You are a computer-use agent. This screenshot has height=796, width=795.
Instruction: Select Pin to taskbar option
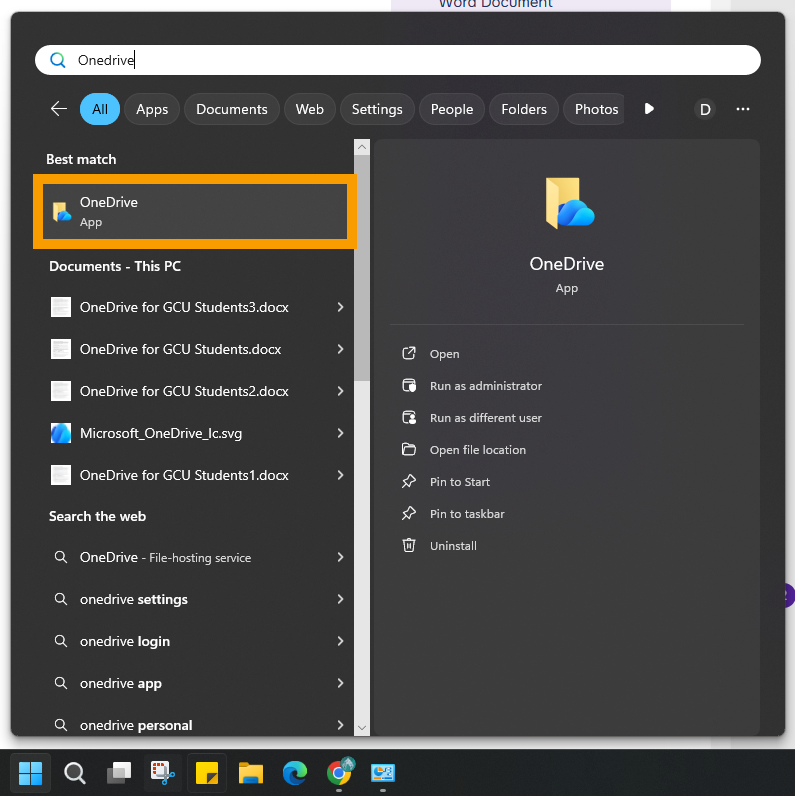click(x=466, y=514)
